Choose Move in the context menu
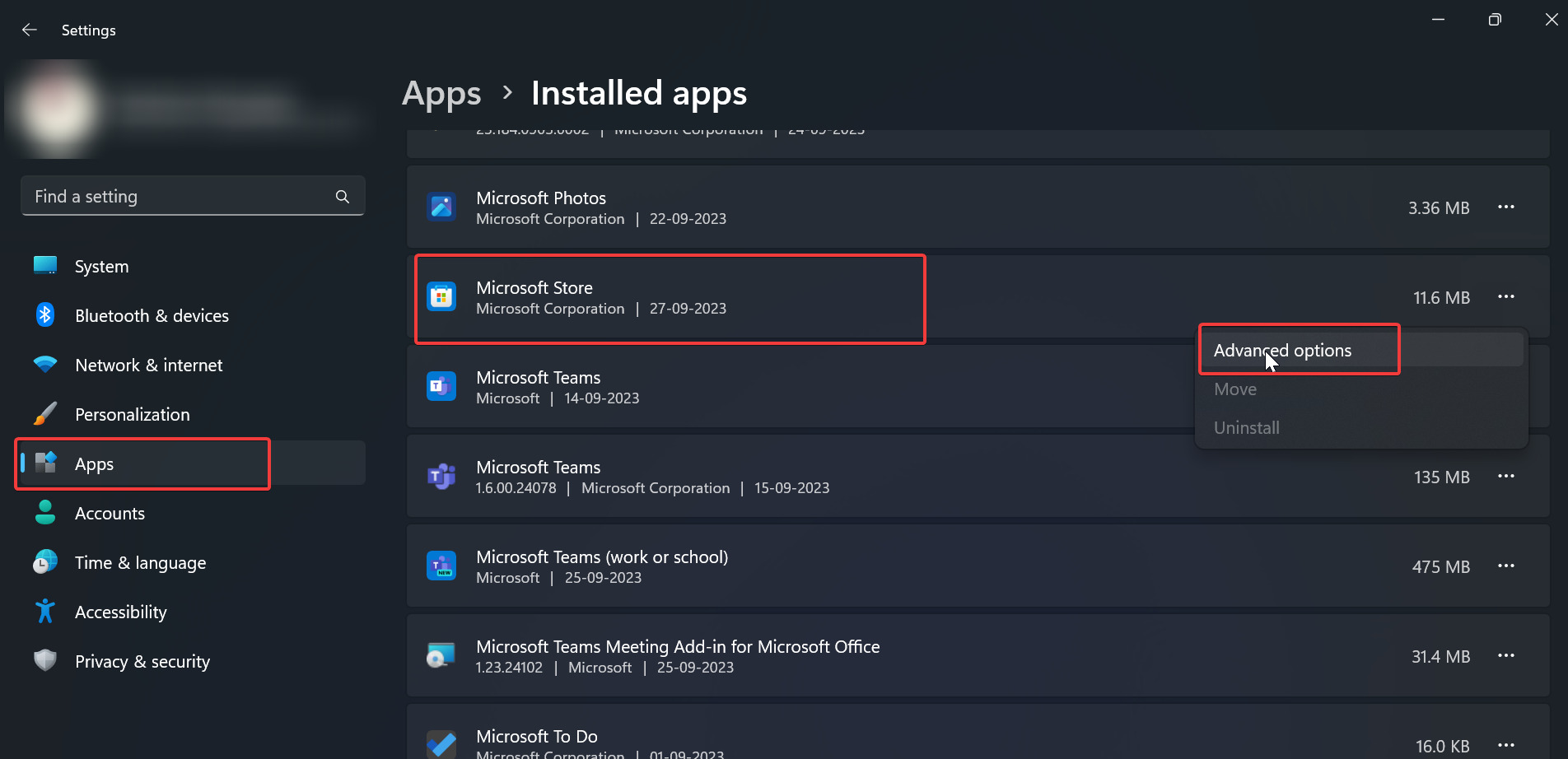 point(1361,389)
